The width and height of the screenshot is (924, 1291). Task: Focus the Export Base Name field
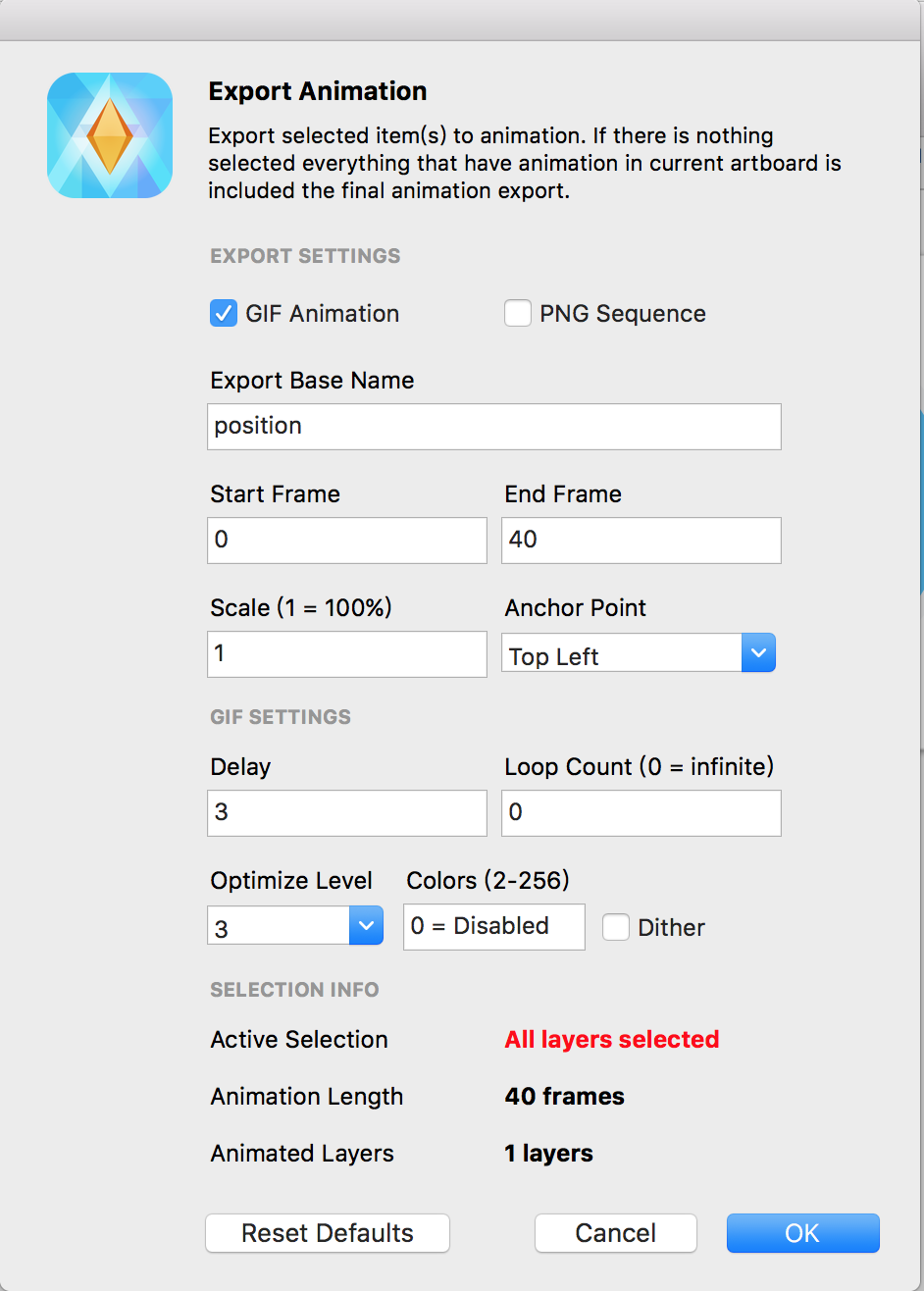[493, 427]
